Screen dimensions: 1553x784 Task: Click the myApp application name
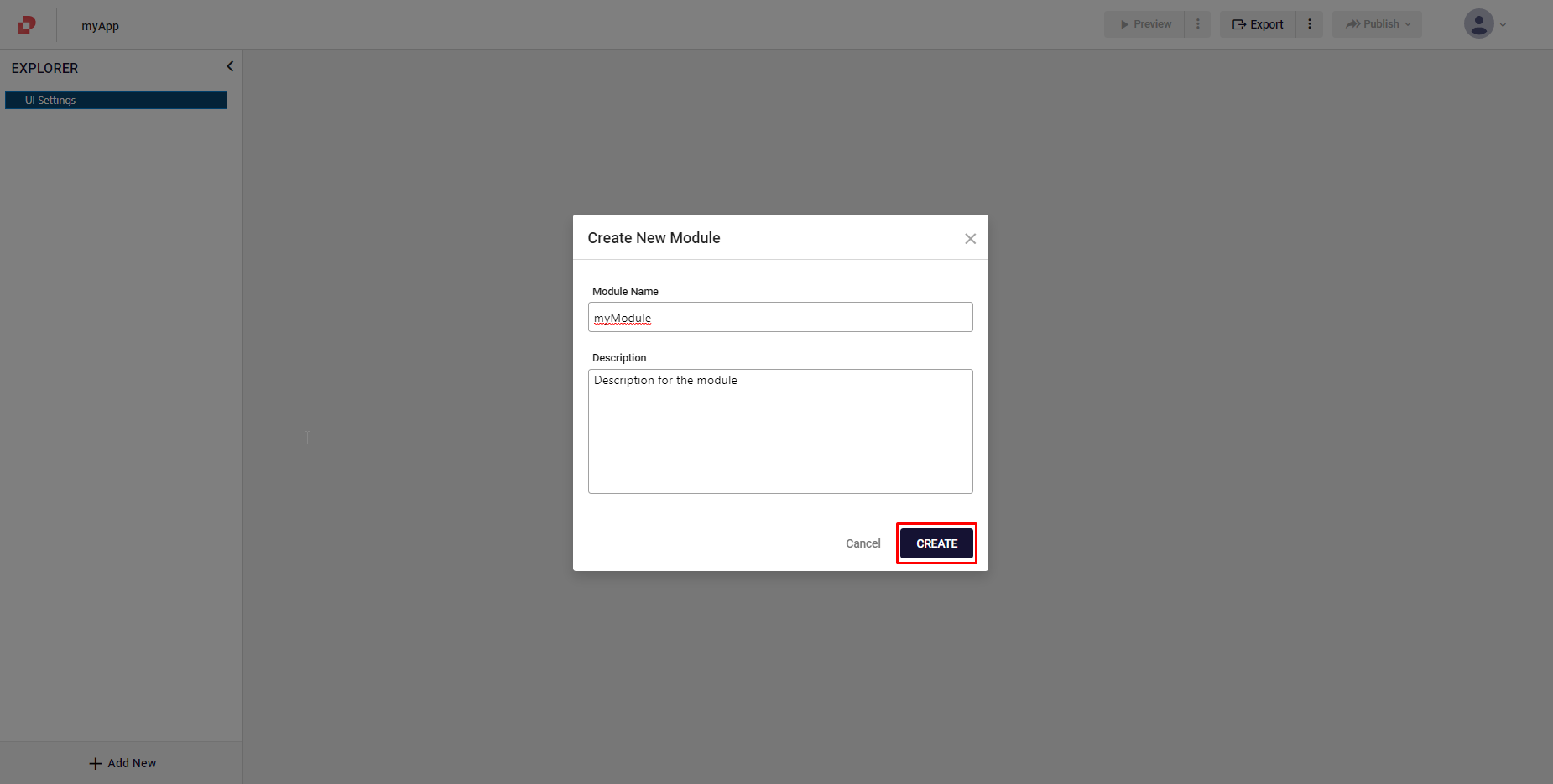[100, 26]
